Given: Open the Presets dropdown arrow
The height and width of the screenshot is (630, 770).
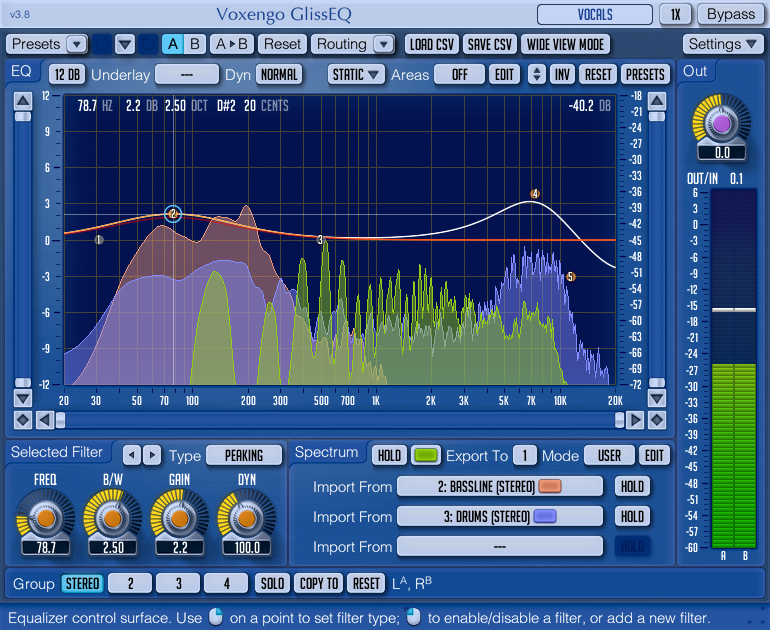Looking at the screenshot, I should [x=77, y=44].
